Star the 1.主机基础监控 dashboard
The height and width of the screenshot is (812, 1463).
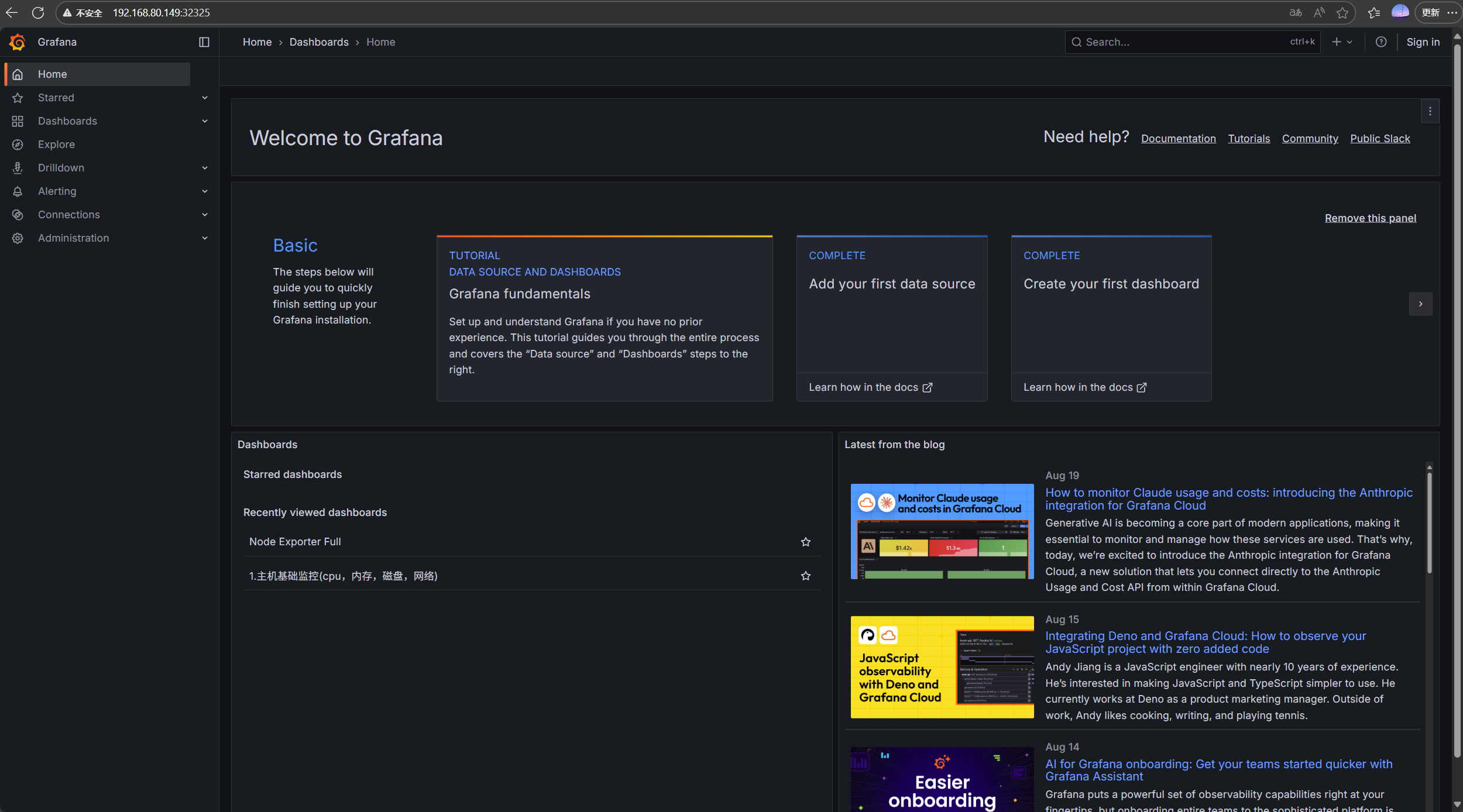click(806, 576)
